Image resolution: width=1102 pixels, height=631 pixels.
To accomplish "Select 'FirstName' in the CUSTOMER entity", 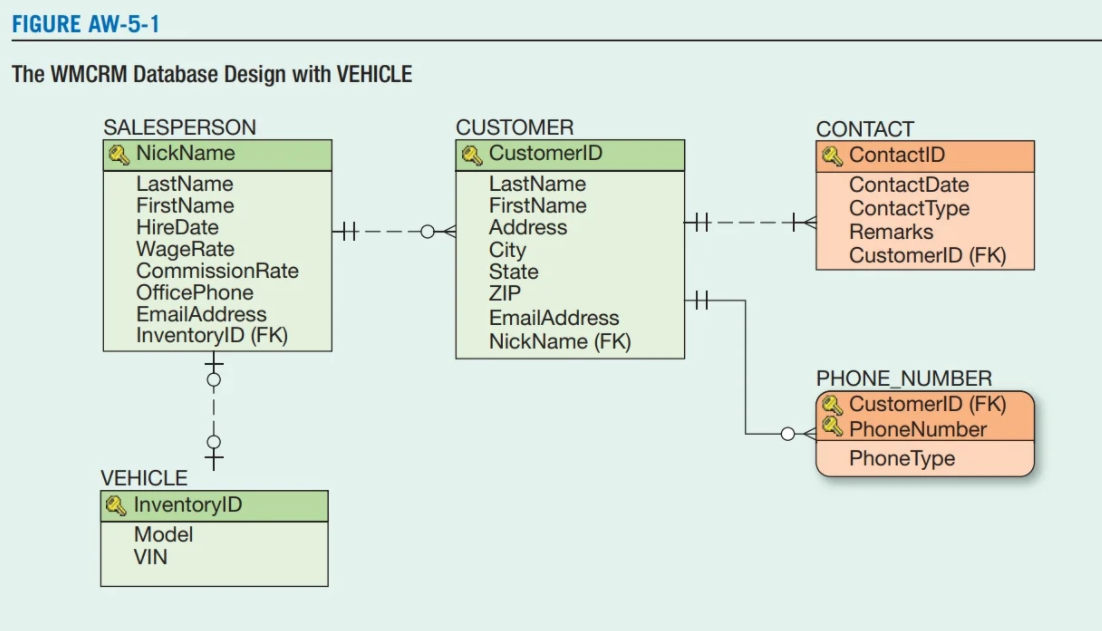I will coord(538,206).
